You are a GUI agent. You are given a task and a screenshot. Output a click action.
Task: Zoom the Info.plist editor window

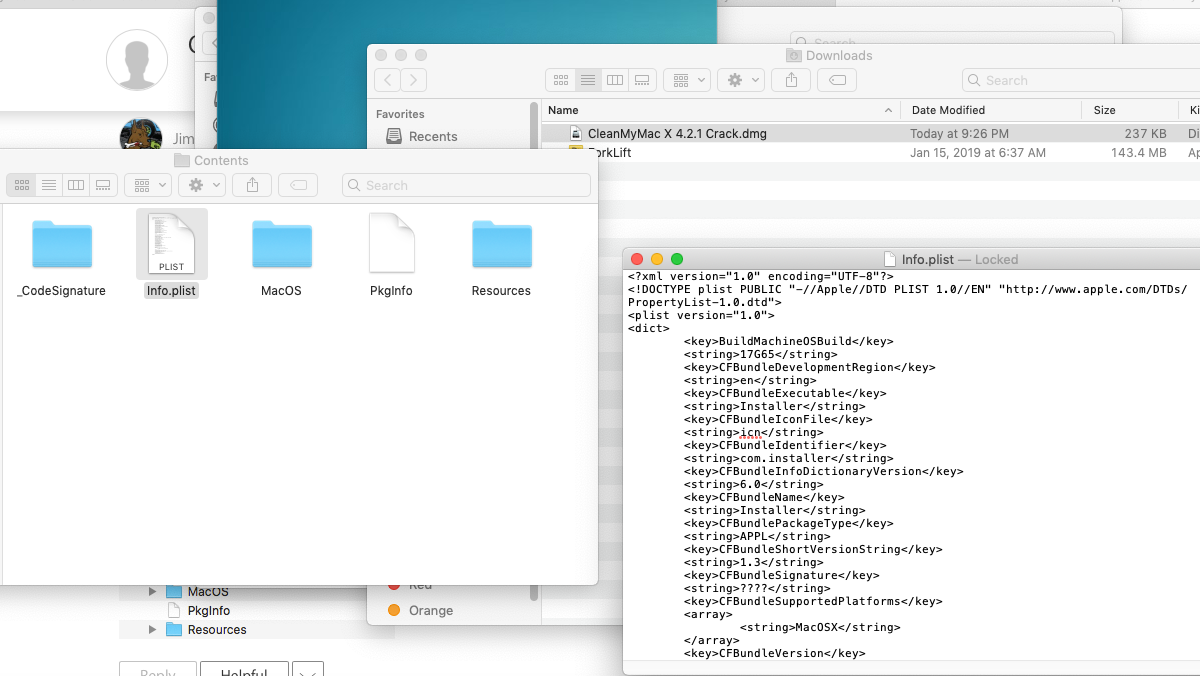click(x=677, y=259)
